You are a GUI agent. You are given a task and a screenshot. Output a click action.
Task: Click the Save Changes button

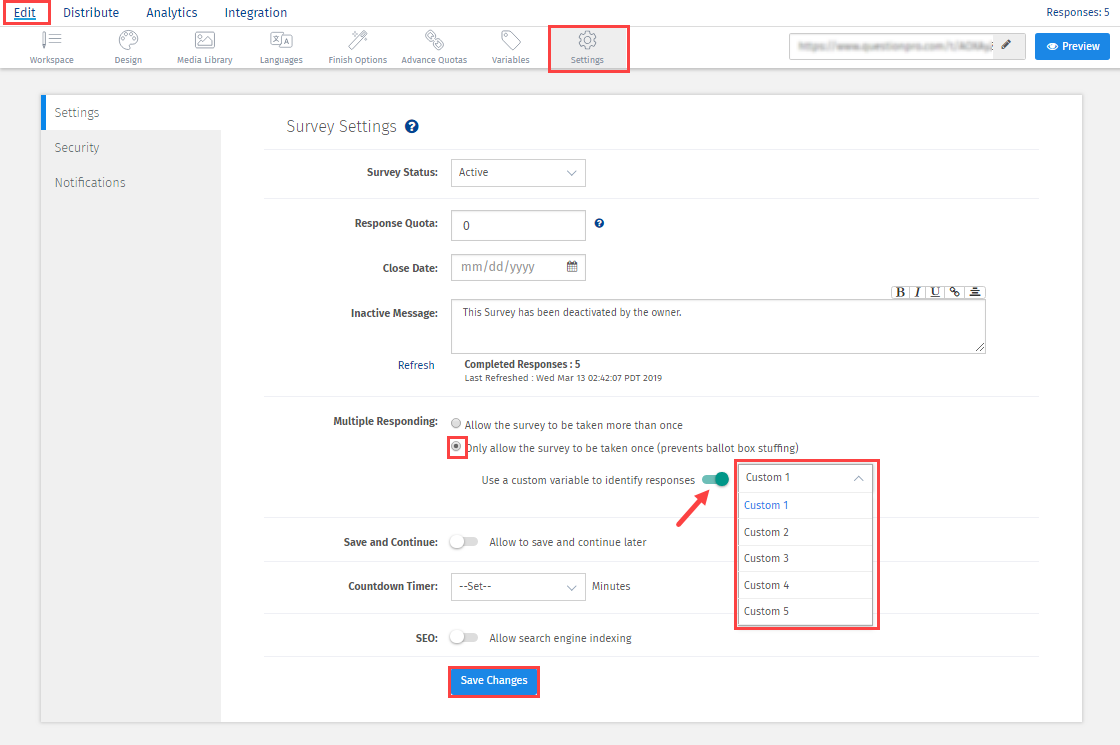coord(494,681)
